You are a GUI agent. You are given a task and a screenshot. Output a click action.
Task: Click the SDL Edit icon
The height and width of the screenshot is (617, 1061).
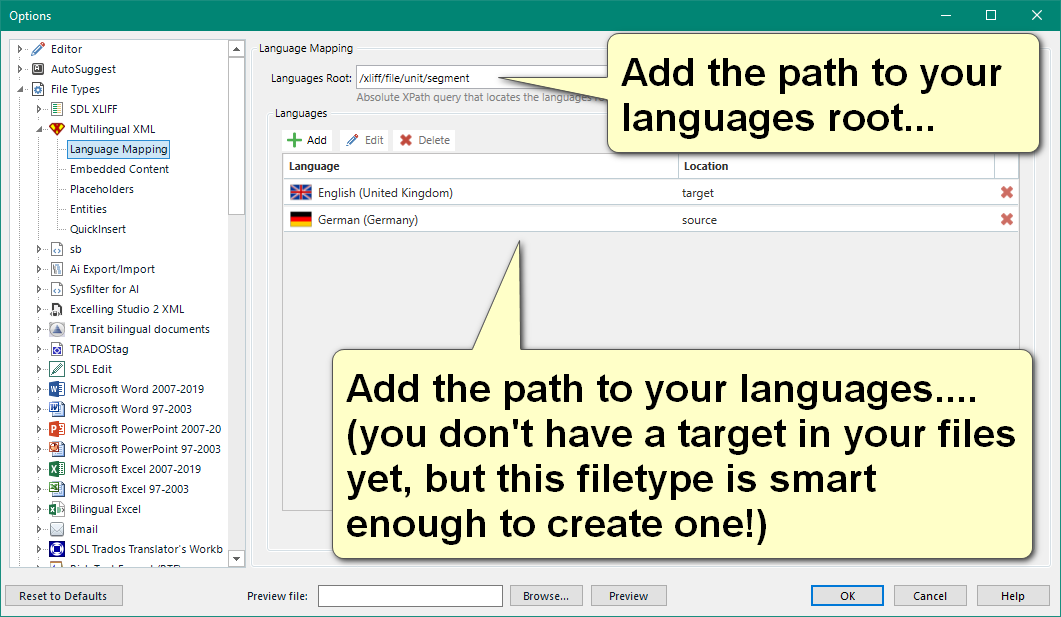tap(58, 369)
